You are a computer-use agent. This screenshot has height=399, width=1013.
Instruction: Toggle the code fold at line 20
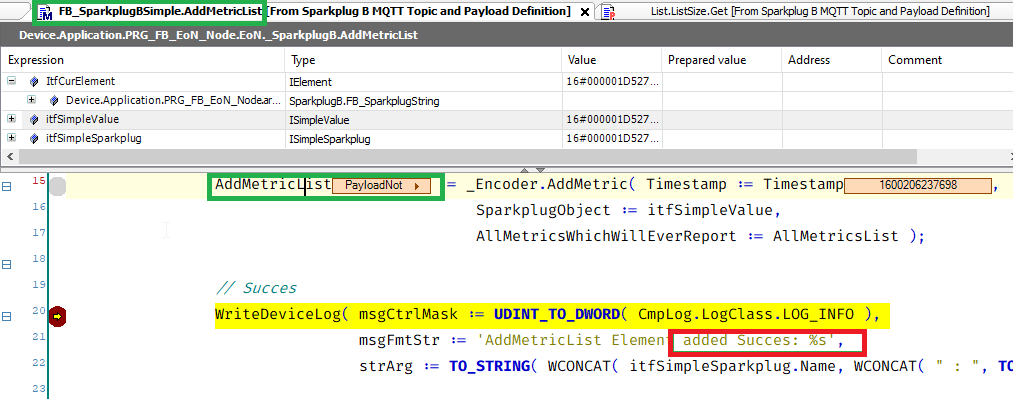point(6,316)
